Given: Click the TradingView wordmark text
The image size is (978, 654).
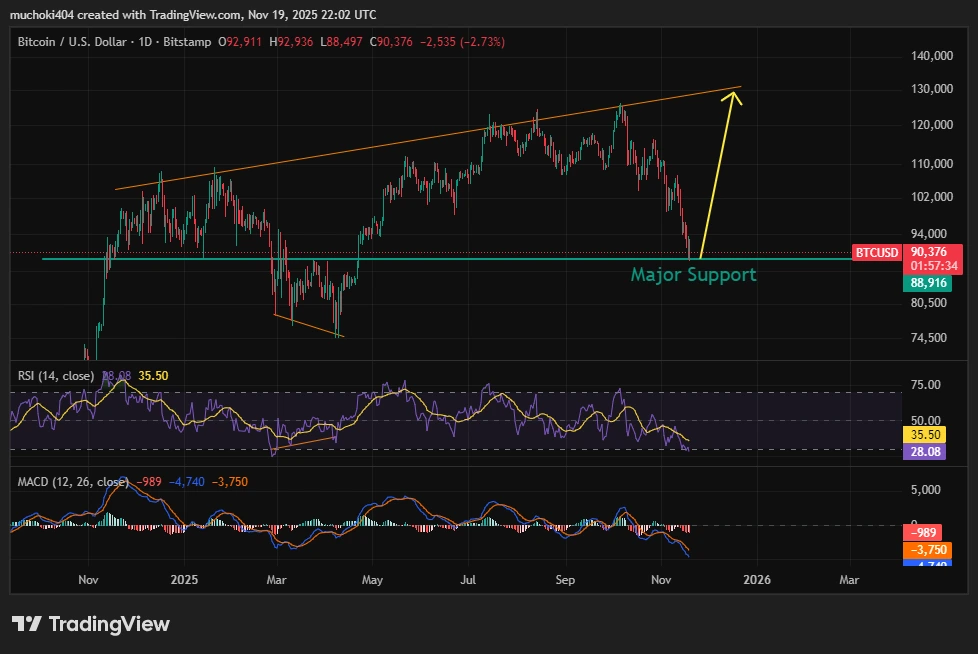Looking at the screenshot, I should click(x=109, y=624).
